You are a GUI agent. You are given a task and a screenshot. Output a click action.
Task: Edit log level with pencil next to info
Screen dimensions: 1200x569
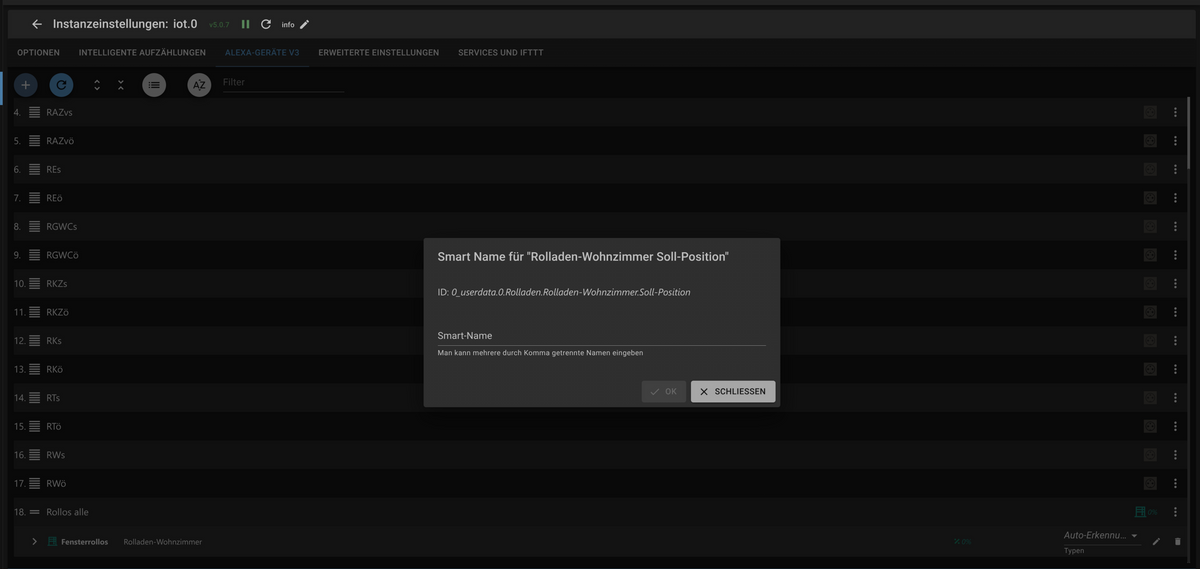305,24
